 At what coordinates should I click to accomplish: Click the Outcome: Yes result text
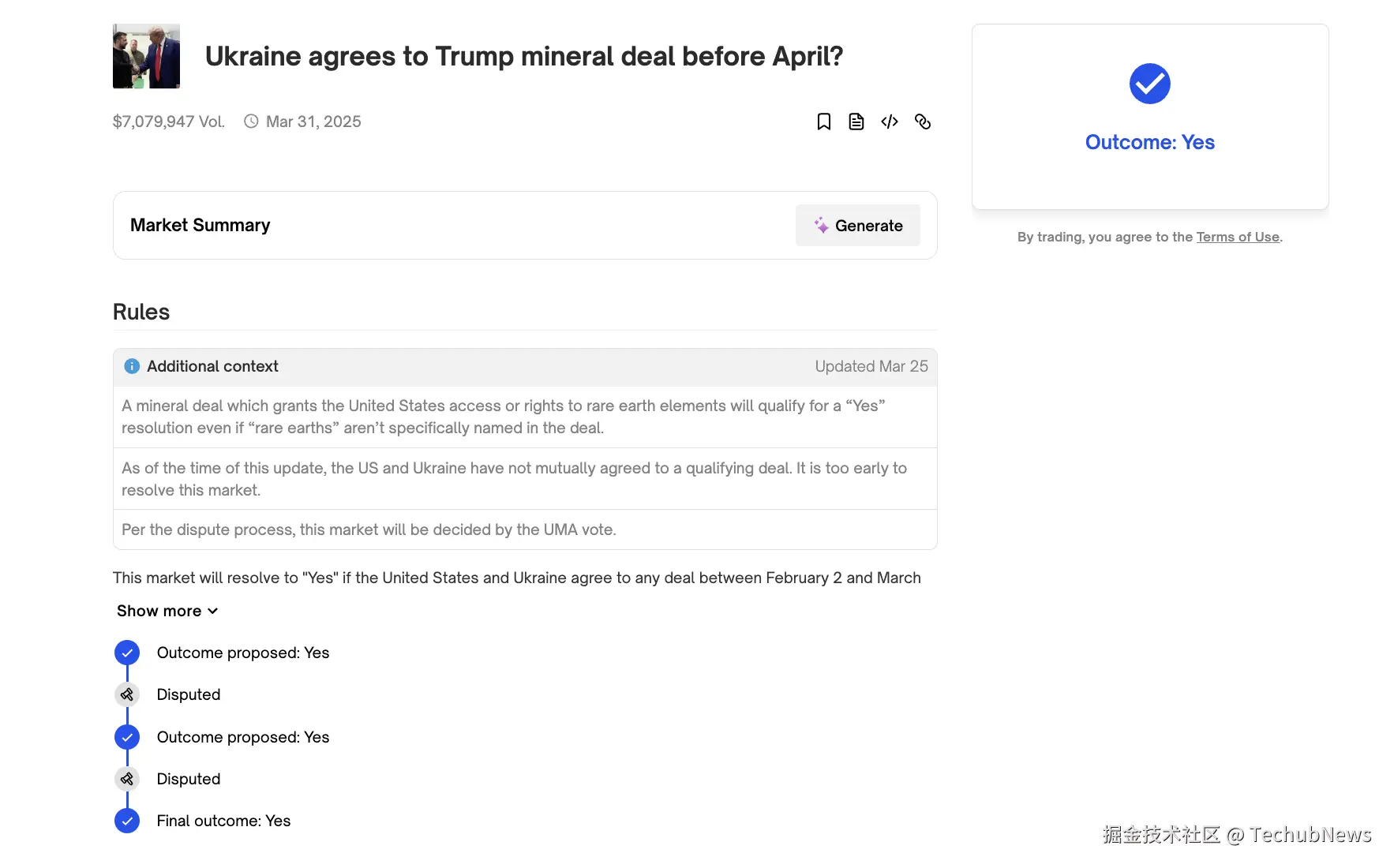(x=1149, y=142)
